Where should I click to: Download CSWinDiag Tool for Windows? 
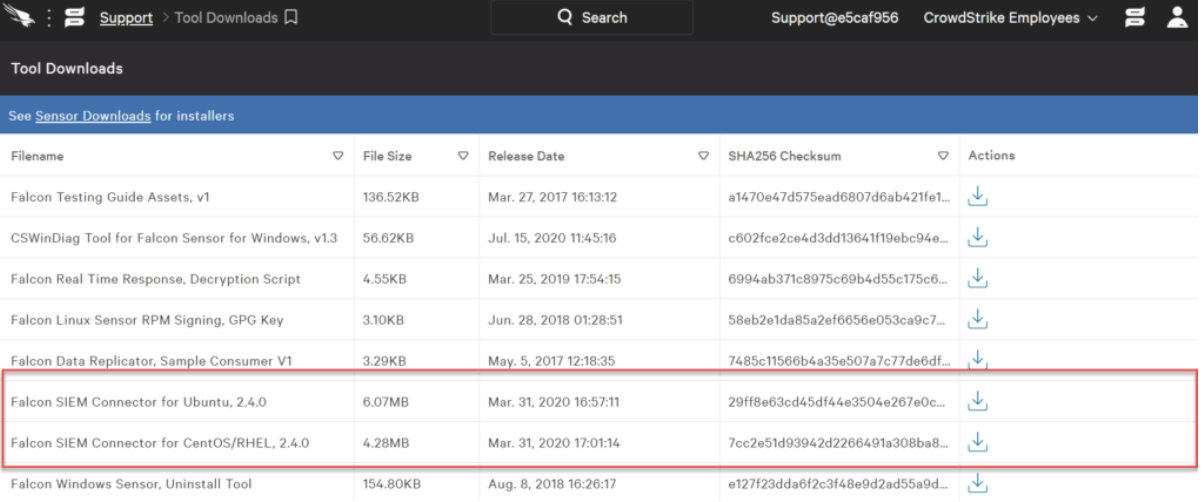pos(978,238)
